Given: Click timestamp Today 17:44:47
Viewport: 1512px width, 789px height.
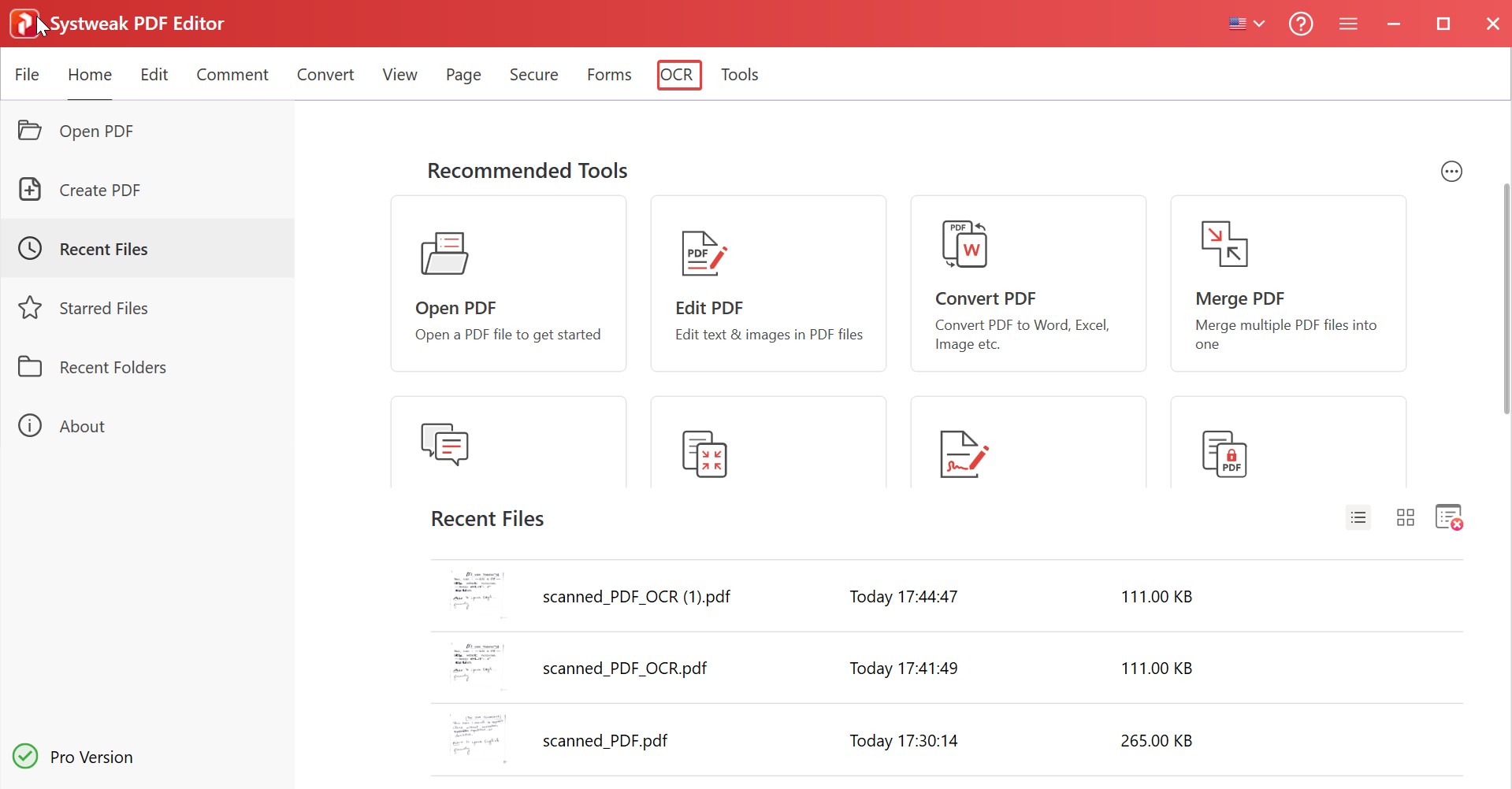Looking at the screenshot, I should coord(904,597).
